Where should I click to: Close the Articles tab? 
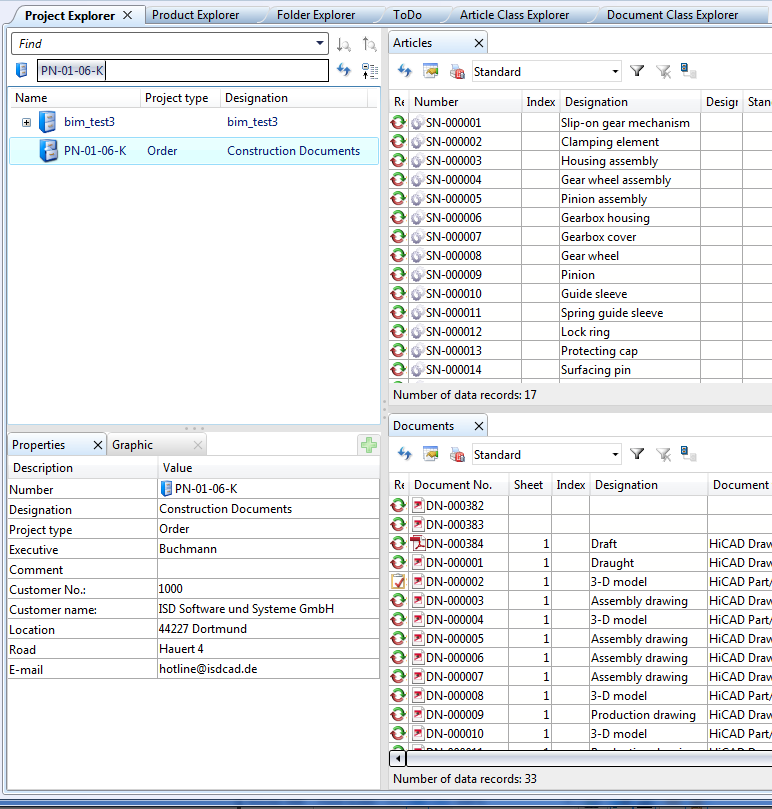pyautogui.click(x=478, y=43)
